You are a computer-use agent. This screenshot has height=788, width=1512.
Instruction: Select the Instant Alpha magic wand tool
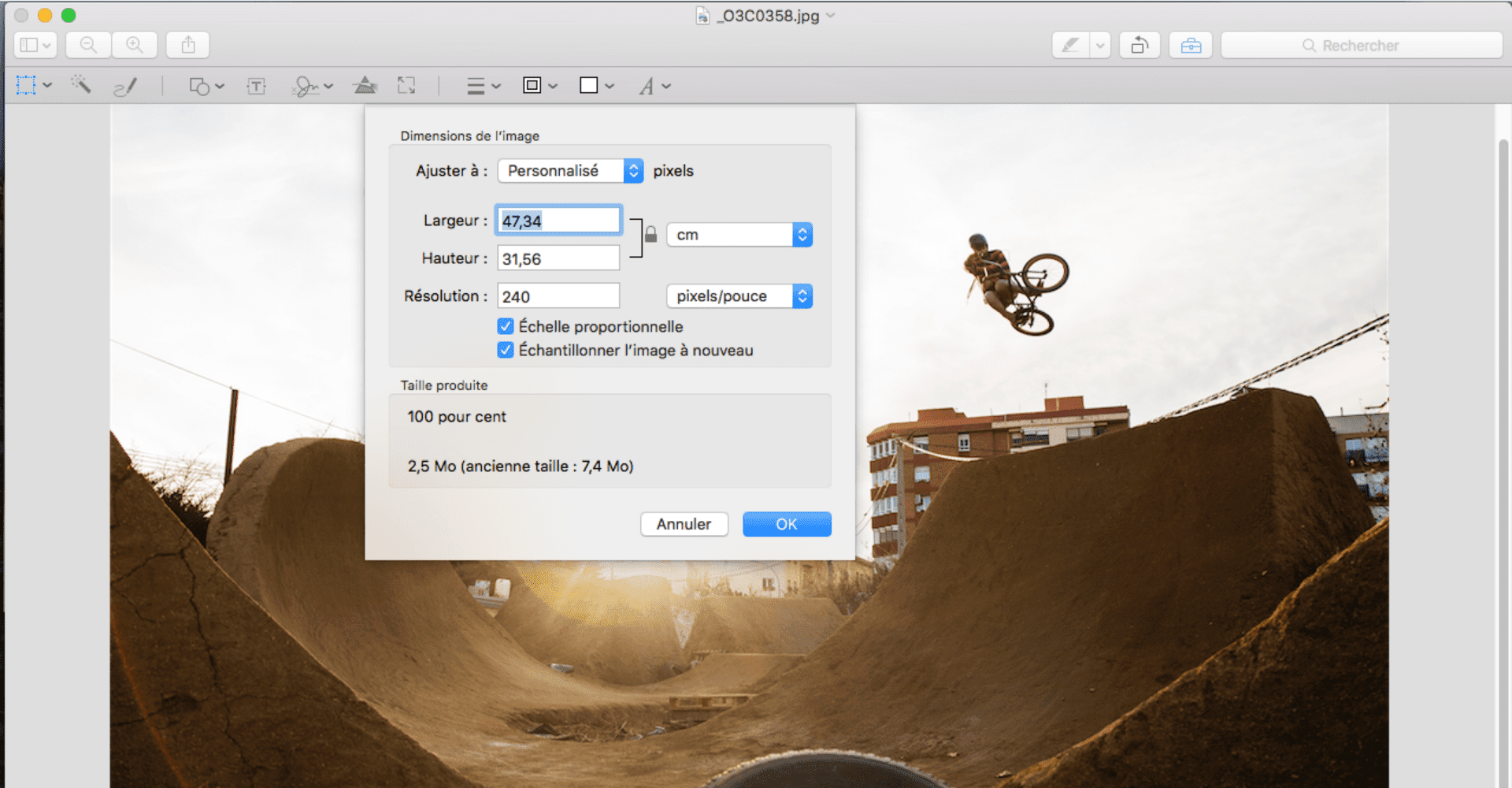pyautogui.click(x=81, y=85)
